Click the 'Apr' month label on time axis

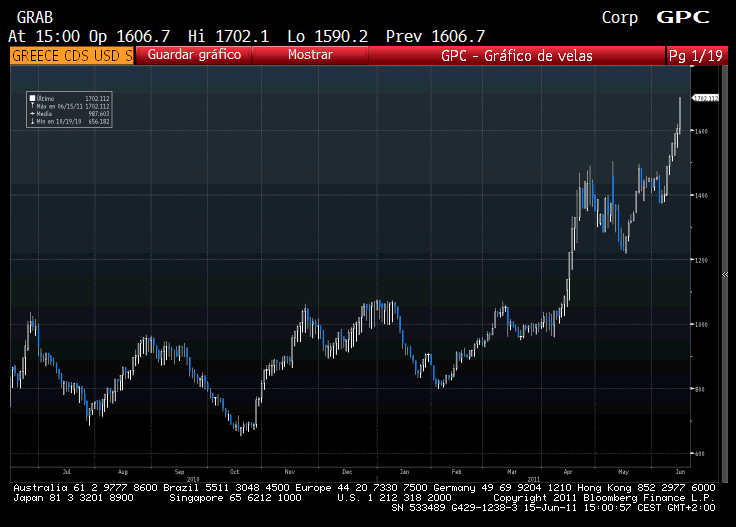[x=568, y=472]
